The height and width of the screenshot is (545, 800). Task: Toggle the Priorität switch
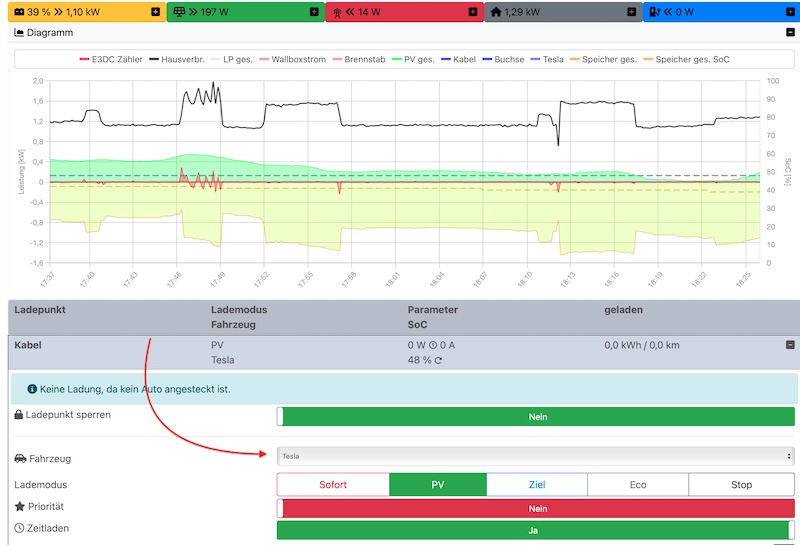(x=535, y=508)
